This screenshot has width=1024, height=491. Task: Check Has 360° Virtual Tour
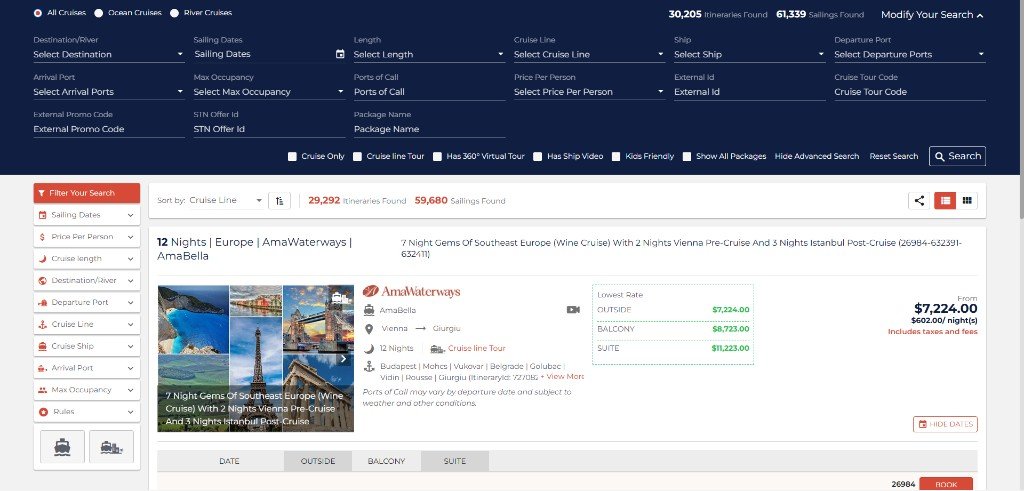pos(438,157)
